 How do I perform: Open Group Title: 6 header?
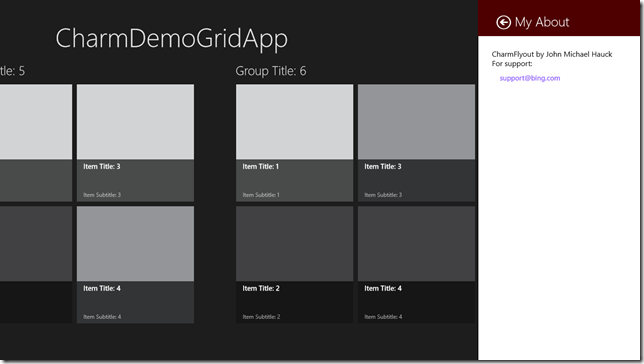tap(271, 71)
